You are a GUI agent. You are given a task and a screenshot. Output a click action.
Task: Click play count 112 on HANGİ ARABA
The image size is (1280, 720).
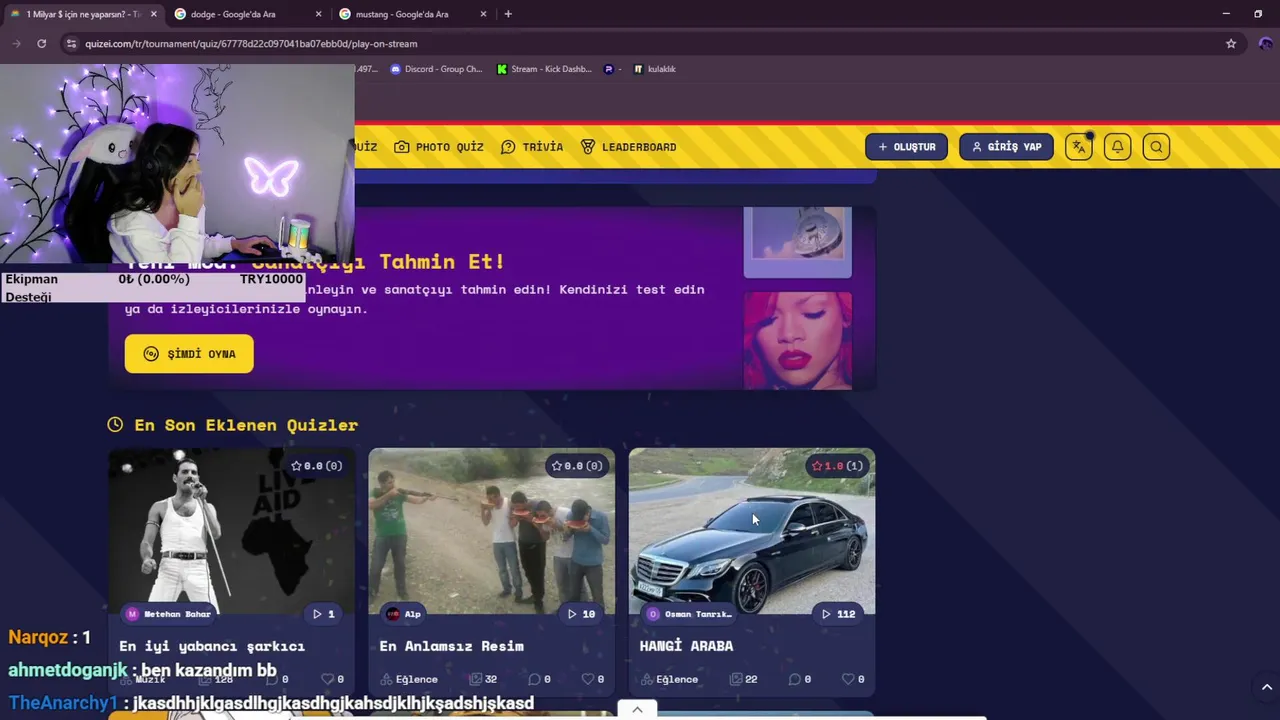point(838,614)
